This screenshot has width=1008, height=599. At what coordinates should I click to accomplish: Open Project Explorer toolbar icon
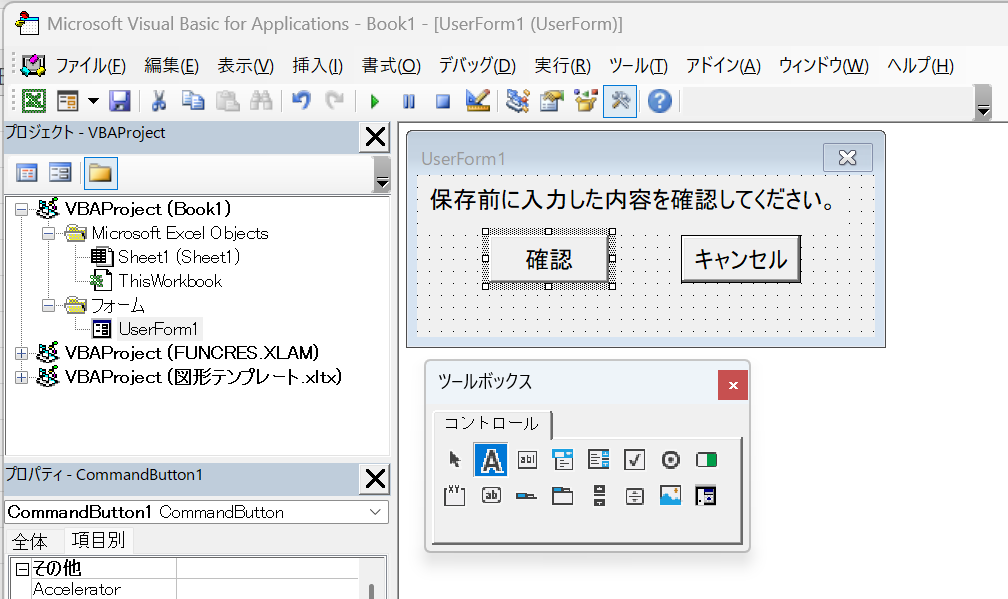pyautogui.click(x=518, y=101)
